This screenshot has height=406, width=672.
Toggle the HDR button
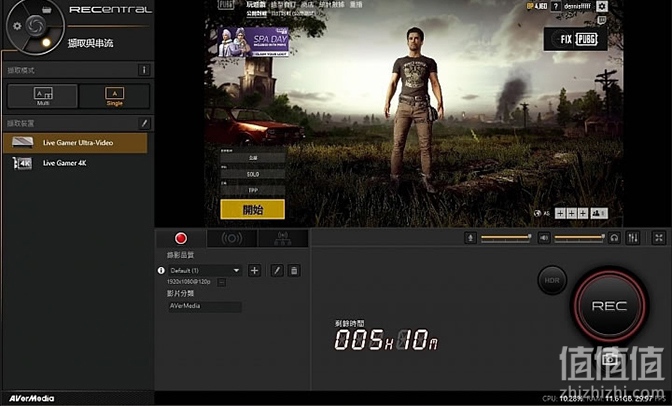point(552,280)
